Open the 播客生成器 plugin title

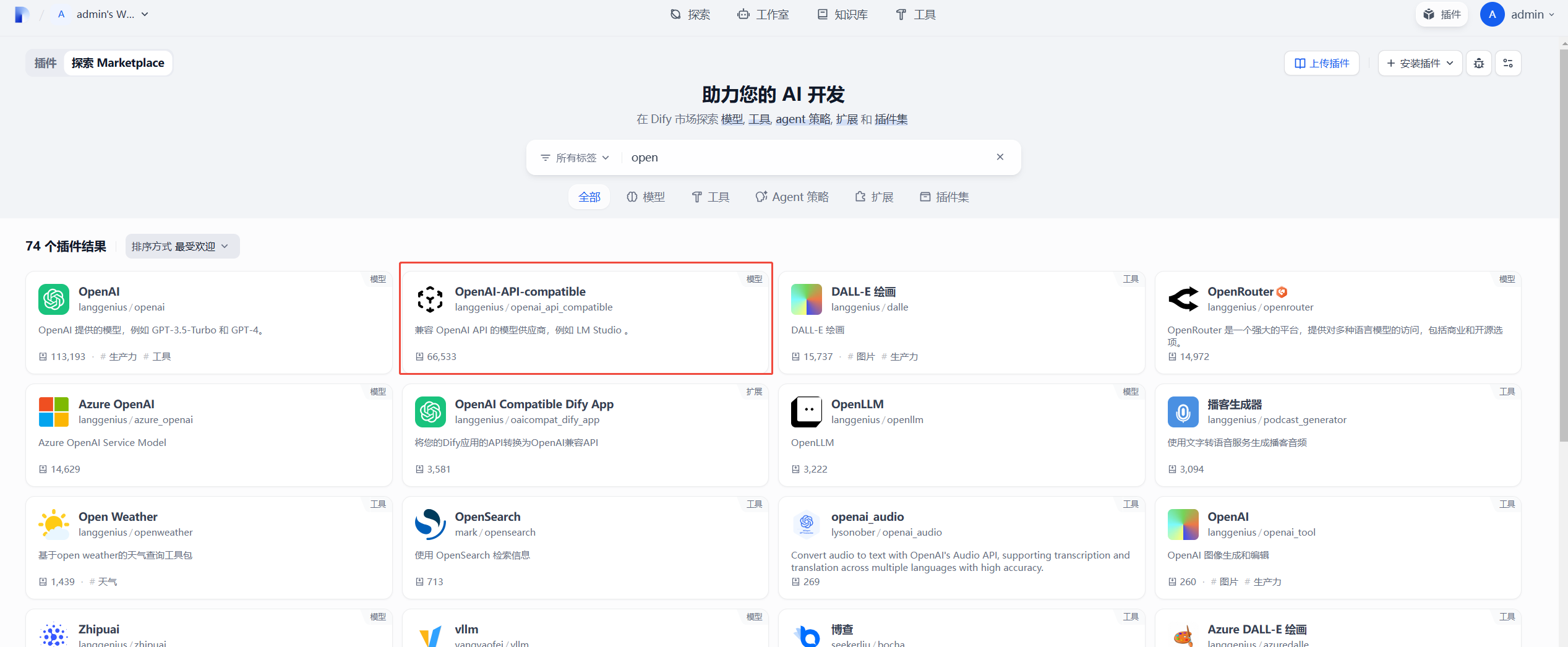coord(1234,404)
